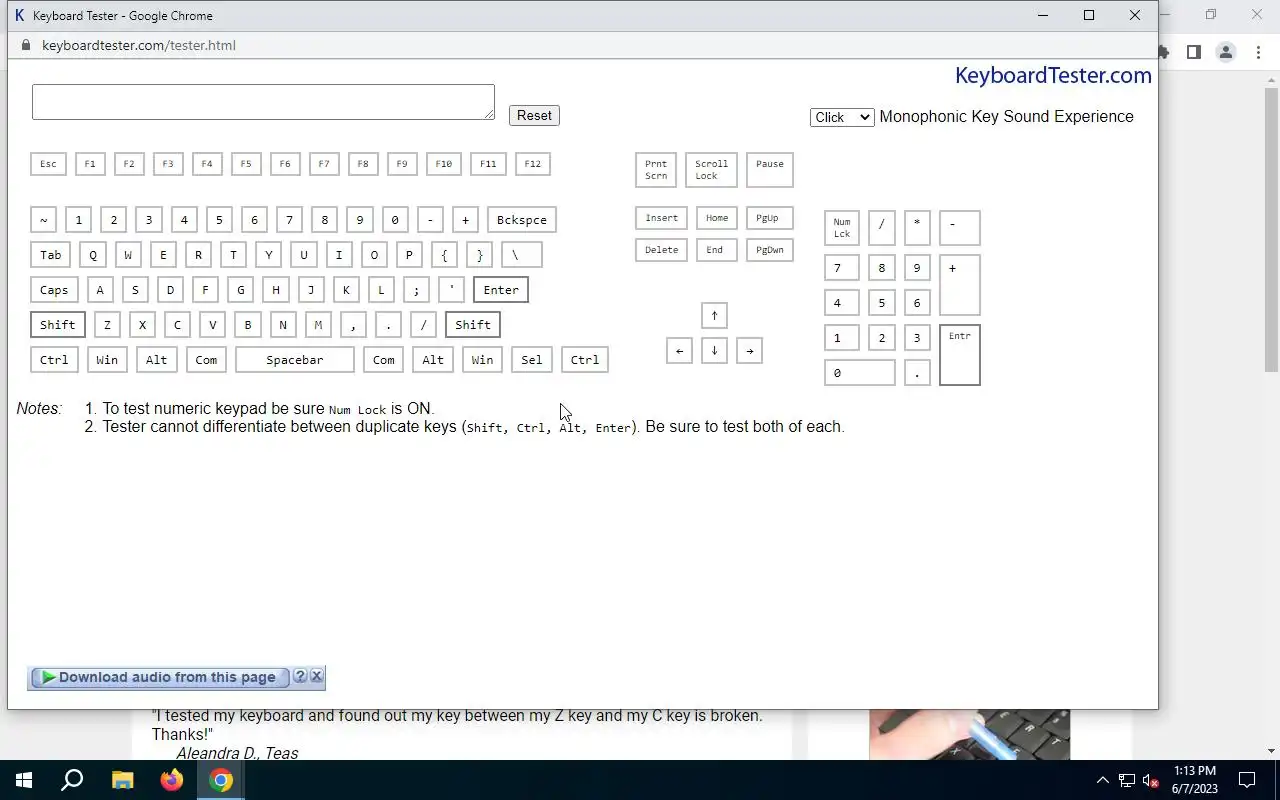Open File Explorer from the taskbar
The height and width of the screenshot is (800, 1280).
pos(122,780)
